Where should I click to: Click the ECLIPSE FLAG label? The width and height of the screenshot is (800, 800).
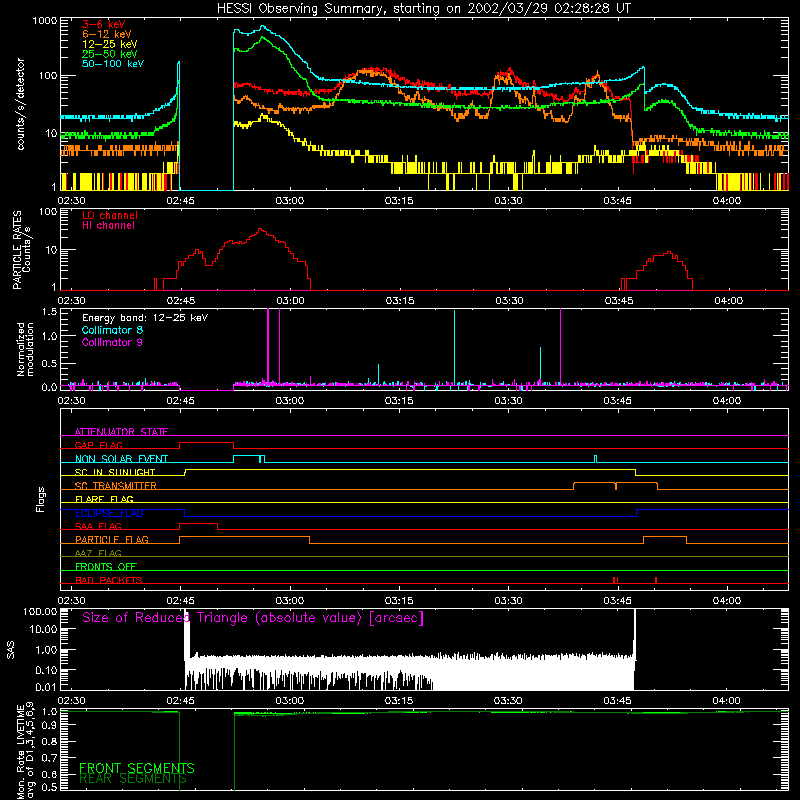point(109,513)
